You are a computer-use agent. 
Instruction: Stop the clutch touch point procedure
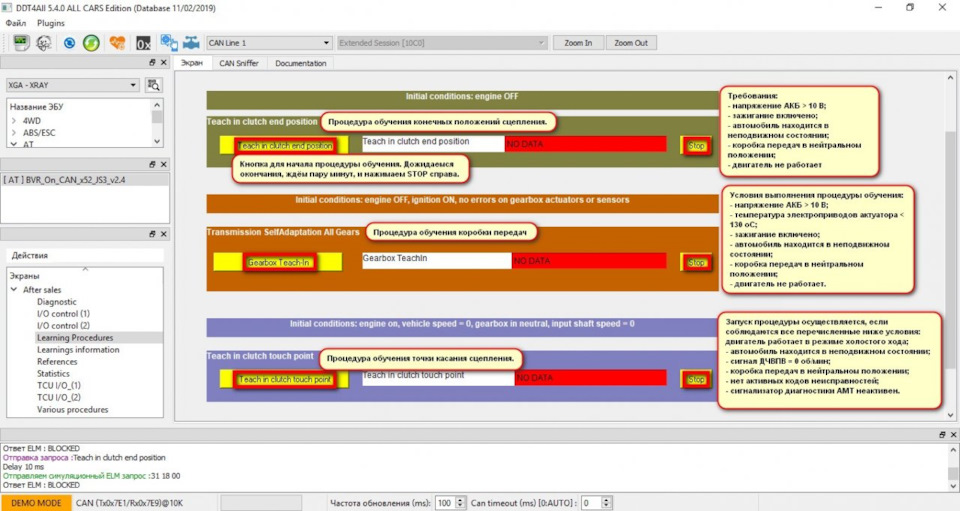[x=696, y=379]
